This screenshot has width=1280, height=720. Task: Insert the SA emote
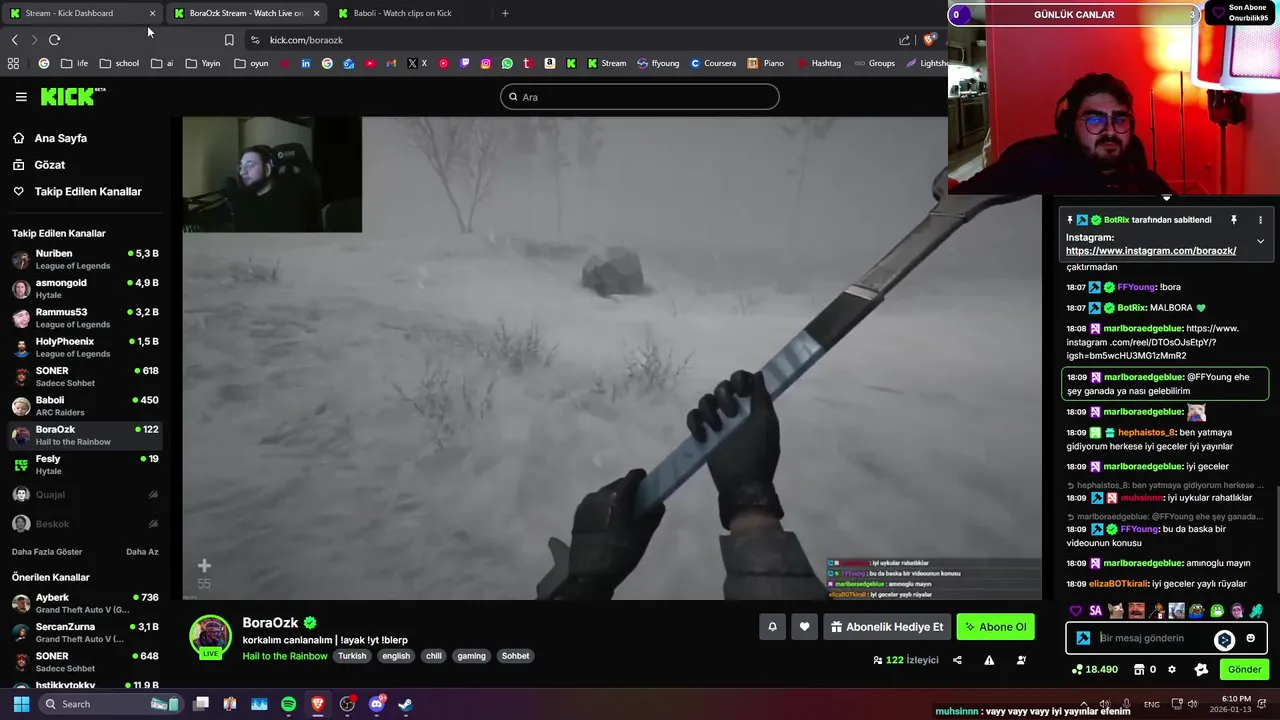click(x=1096, y=611)
